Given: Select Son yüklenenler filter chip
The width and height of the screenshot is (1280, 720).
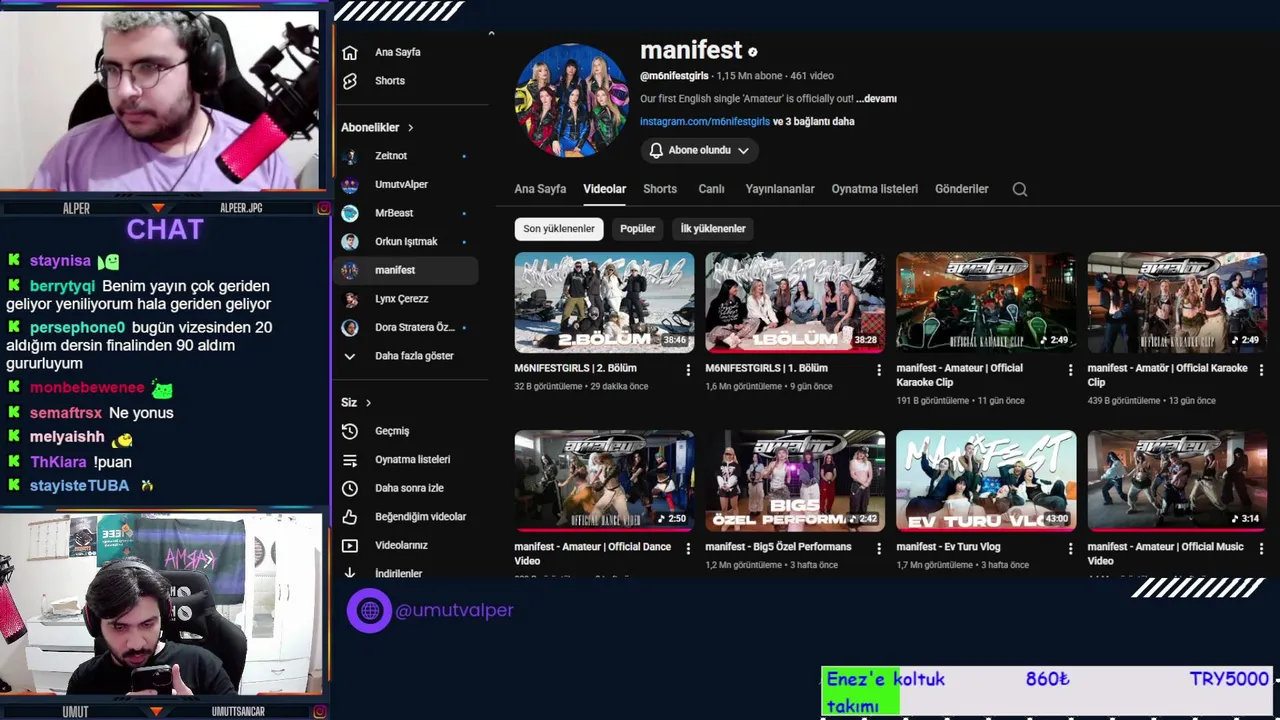Looking at the screenshot, I should tap(559, 229).
